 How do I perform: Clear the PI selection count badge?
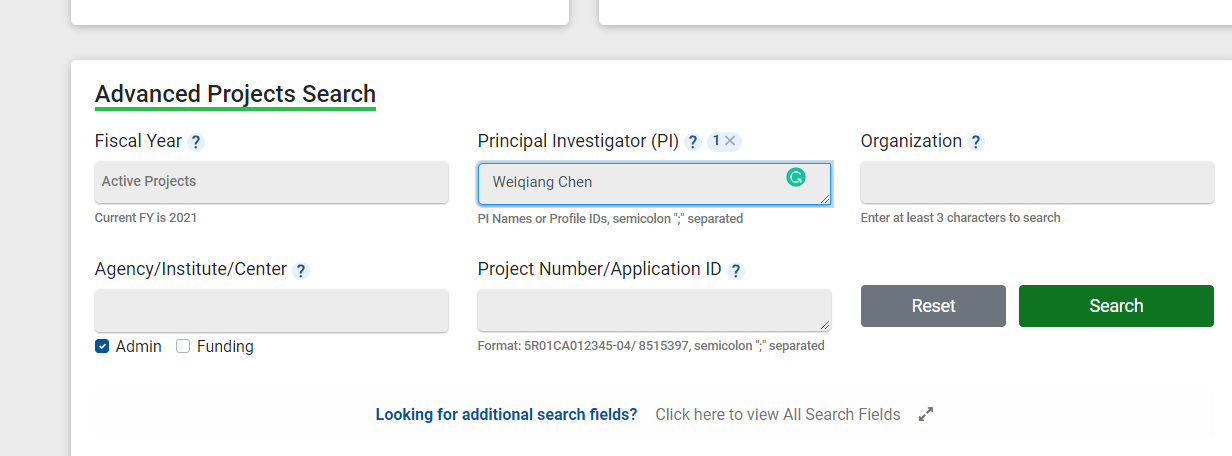coord(730,141)
